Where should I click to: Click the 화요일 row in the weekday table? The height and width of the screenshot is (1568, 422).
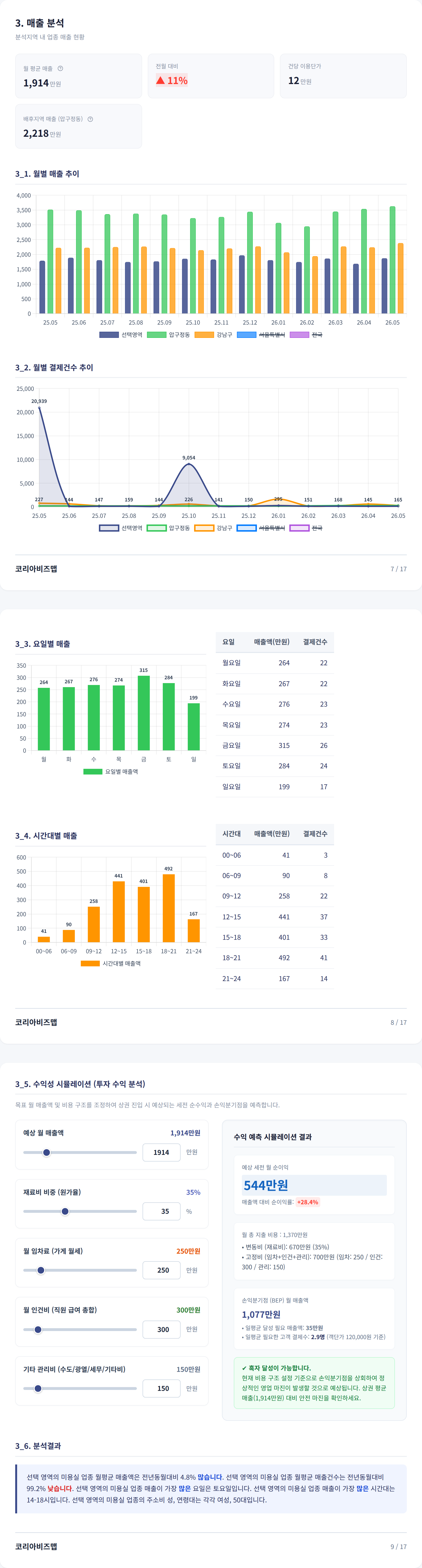(x=275, y=684)
